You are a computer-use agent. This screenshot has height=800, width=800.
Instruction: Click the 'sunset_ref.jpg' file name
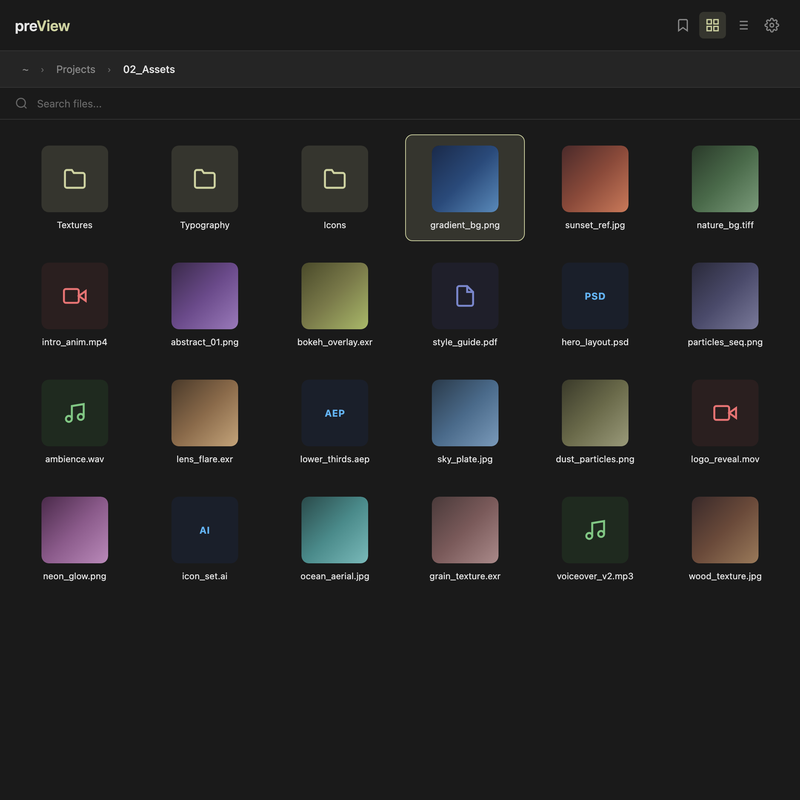click(x=595, y=225)
